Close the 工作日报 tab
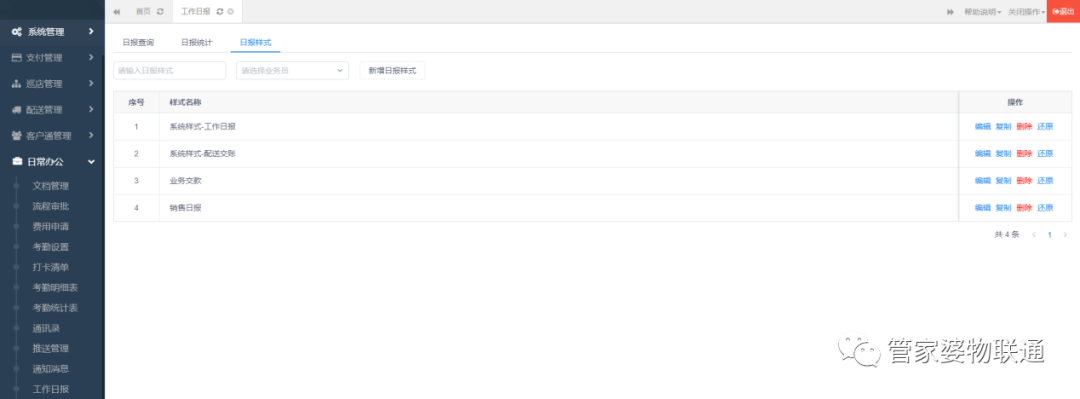The image size is (1080, 399). point(231,12)
